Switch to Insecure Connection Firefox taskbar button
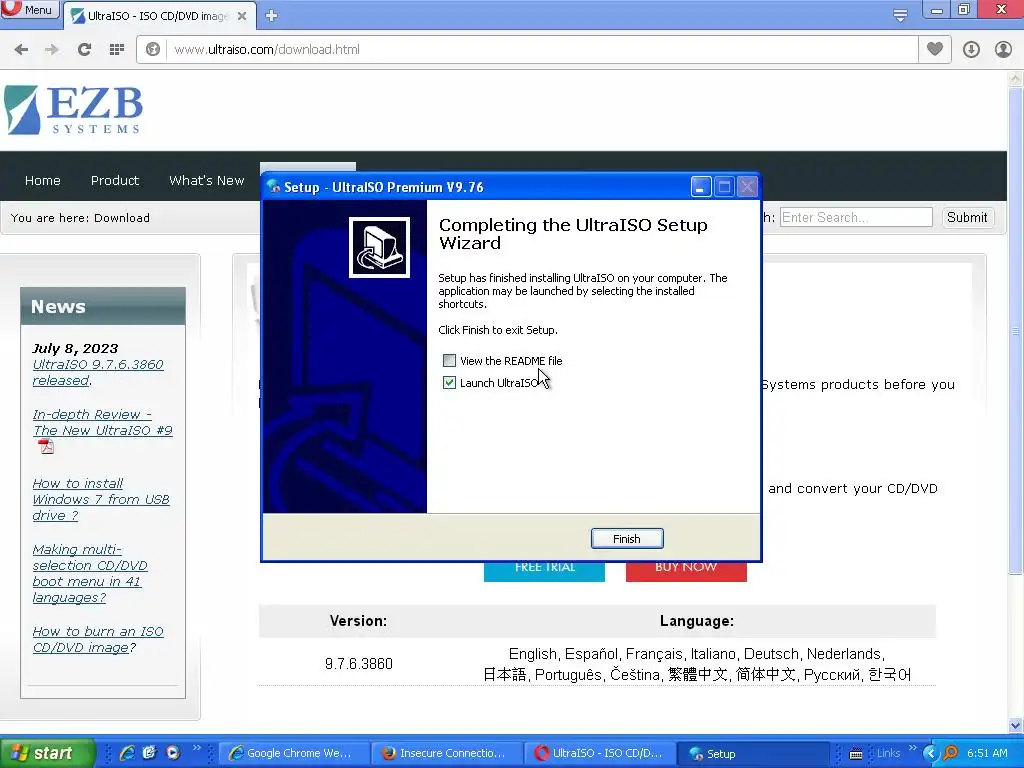1024x768 pixels. (447, 753)
